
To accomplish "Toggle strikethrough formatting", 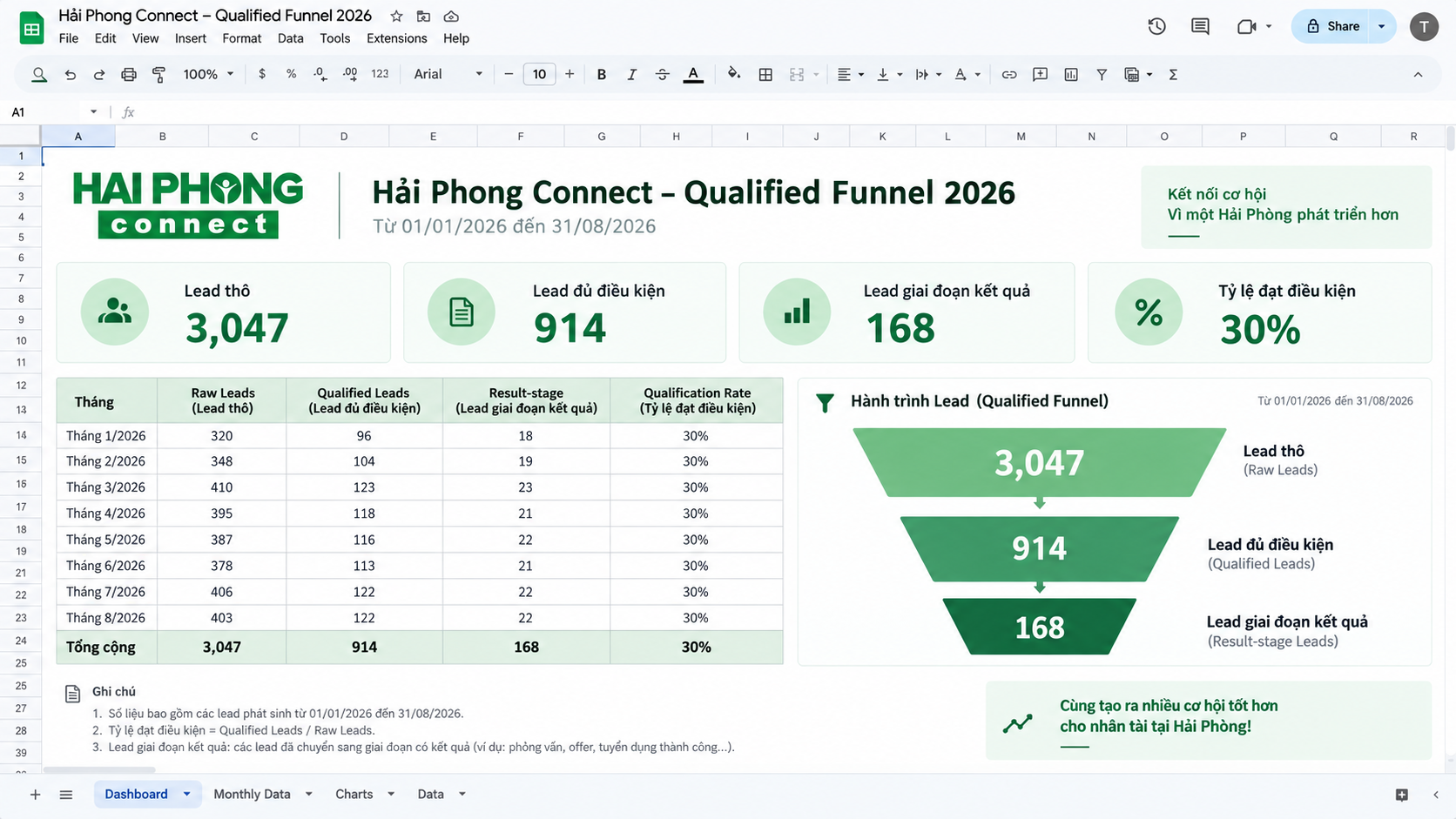I will (663, 75).
